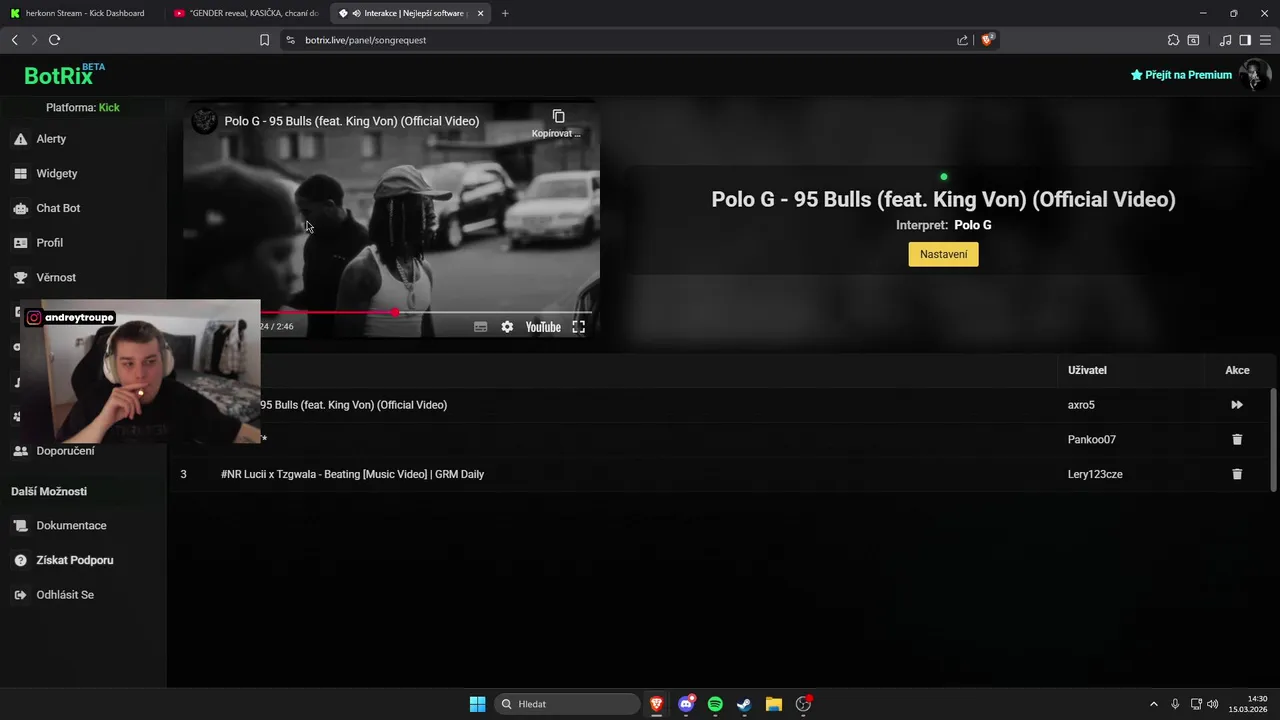Open YouTube player settings gear
Image resolution: width=1280 pixels, height=720 pixels.
pyautogui.click(x=507, y=327)
